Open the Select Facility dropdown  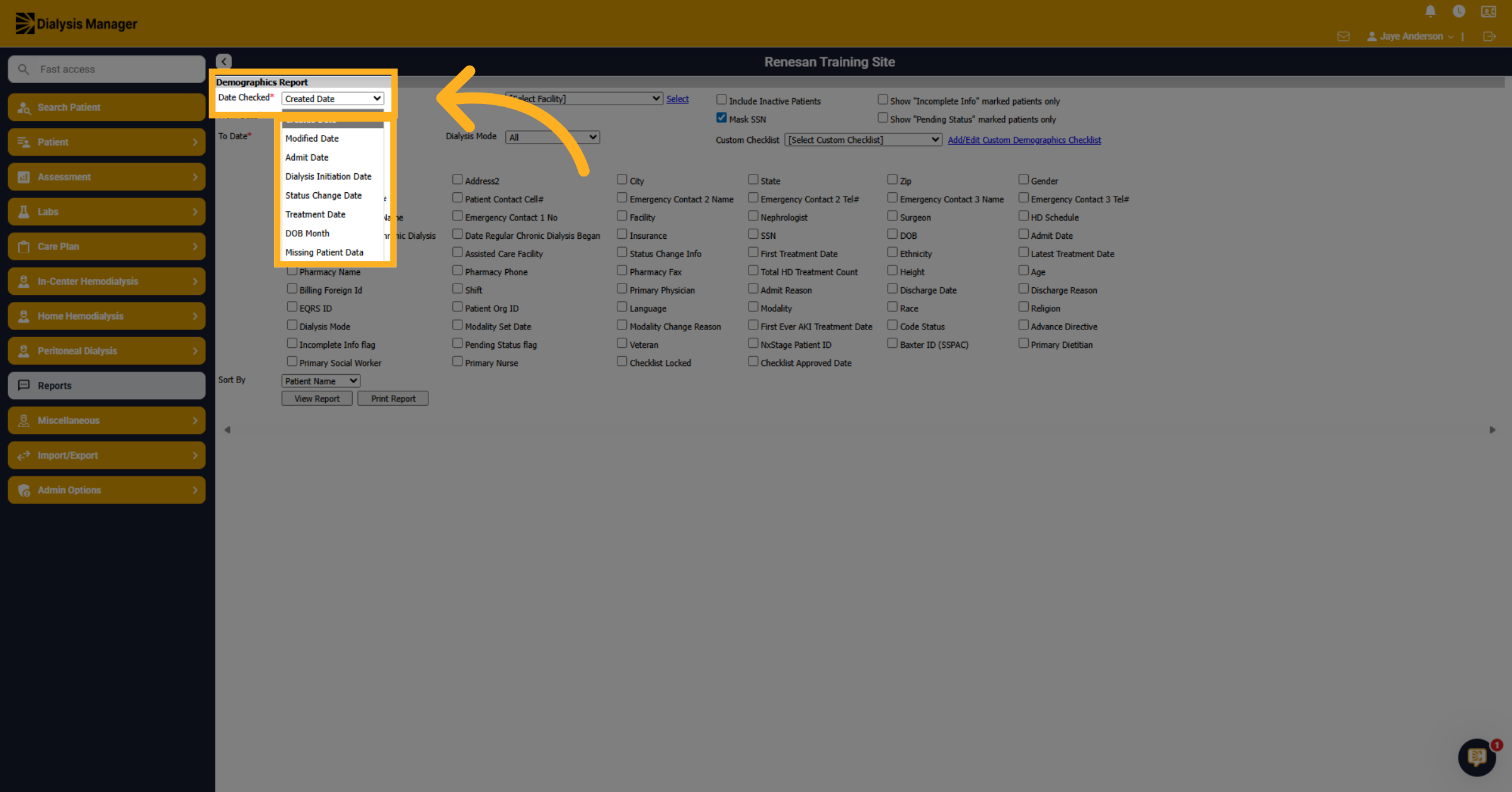pyautogui.click(x=584, y=99)
